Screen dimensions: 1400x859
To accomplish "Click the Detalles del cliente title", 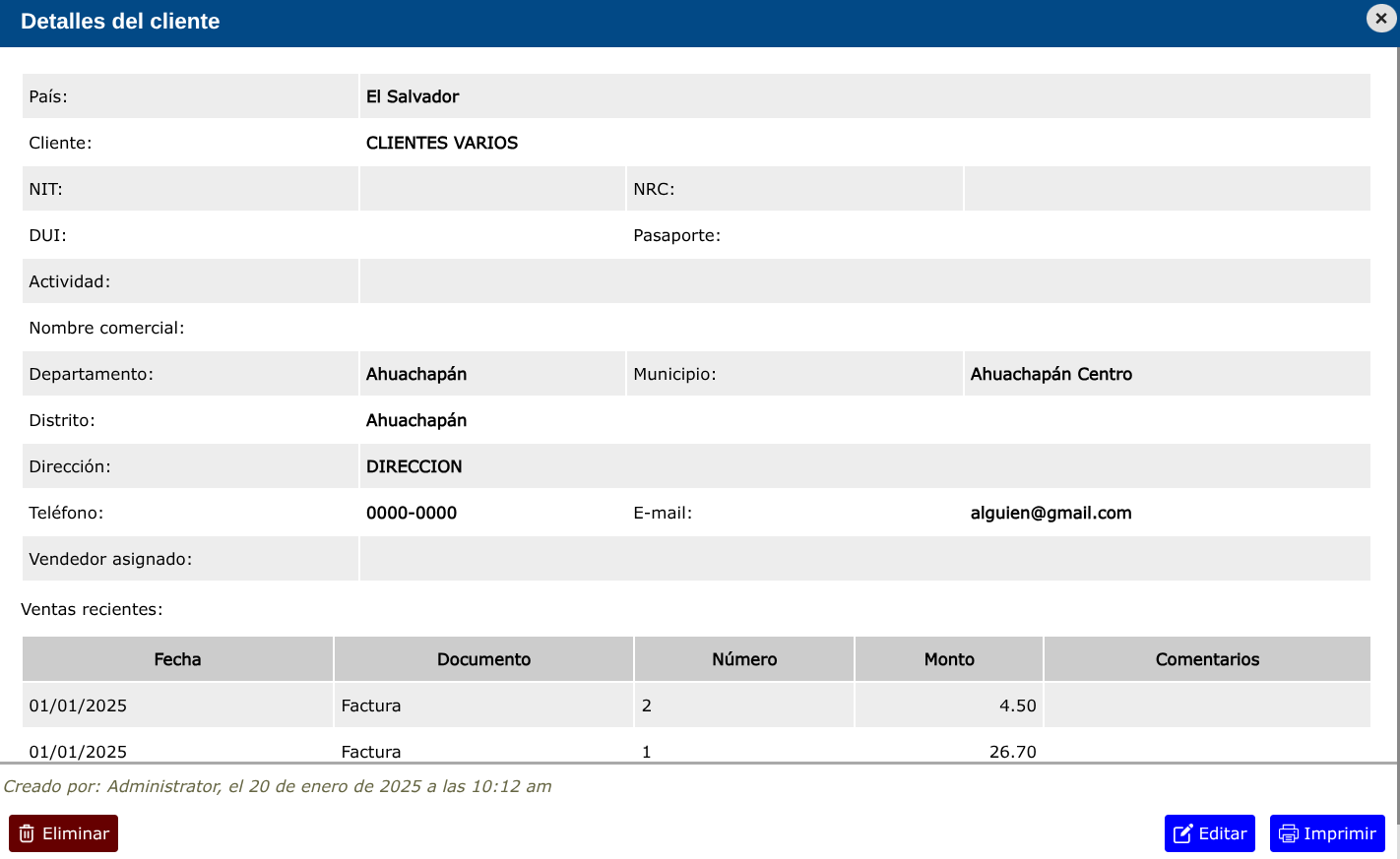I will [120, 22].
